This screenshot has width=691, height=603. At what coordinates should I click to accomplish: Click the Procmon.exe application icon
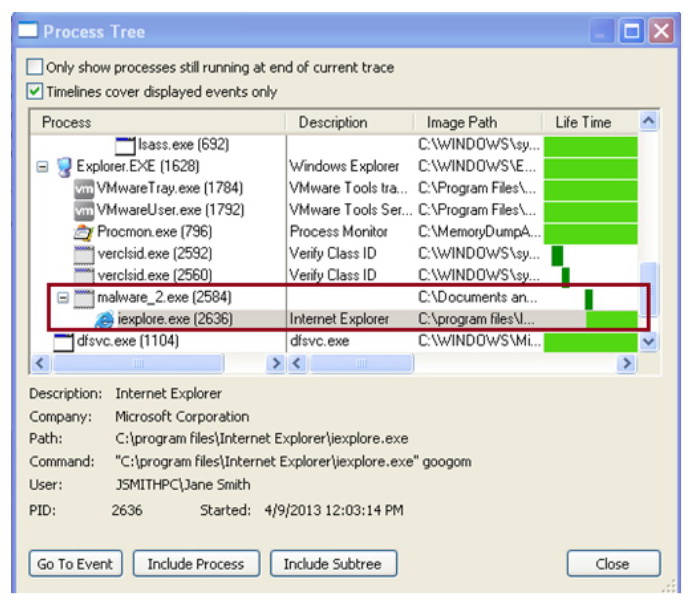click(84, 232)
